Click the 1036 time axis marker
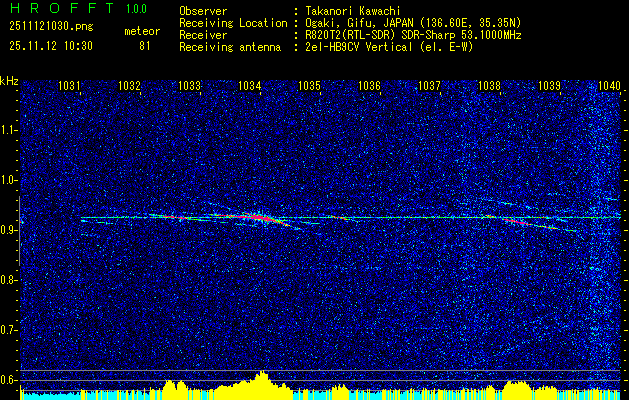The width and height of the screenshot is (629, 400). (x=369, y=85)
